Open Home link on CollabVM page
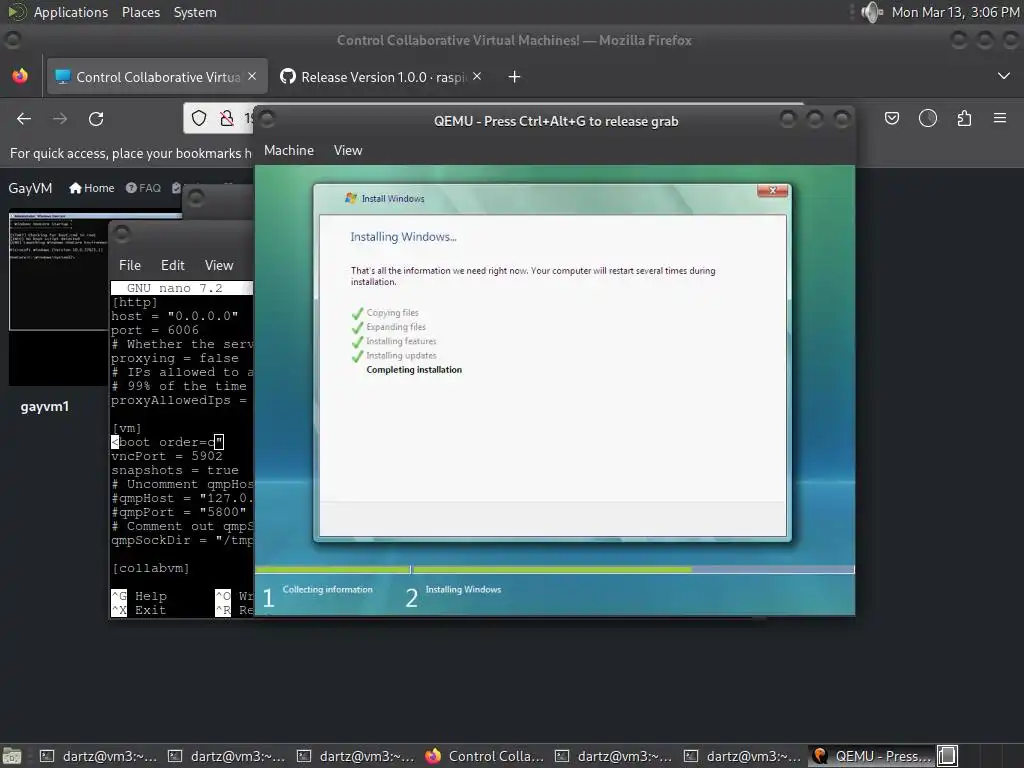 (x=91, y=188)
